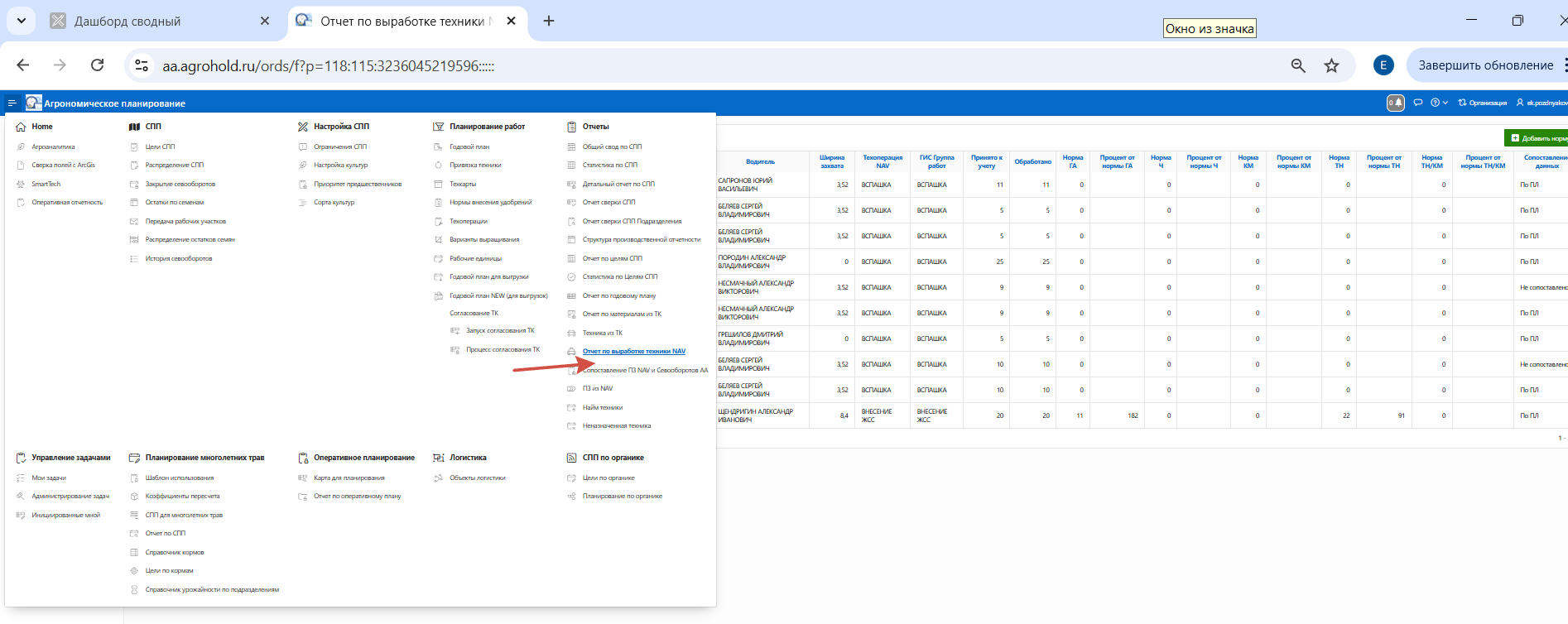Open the Агроаналитика link

point(53,147)
